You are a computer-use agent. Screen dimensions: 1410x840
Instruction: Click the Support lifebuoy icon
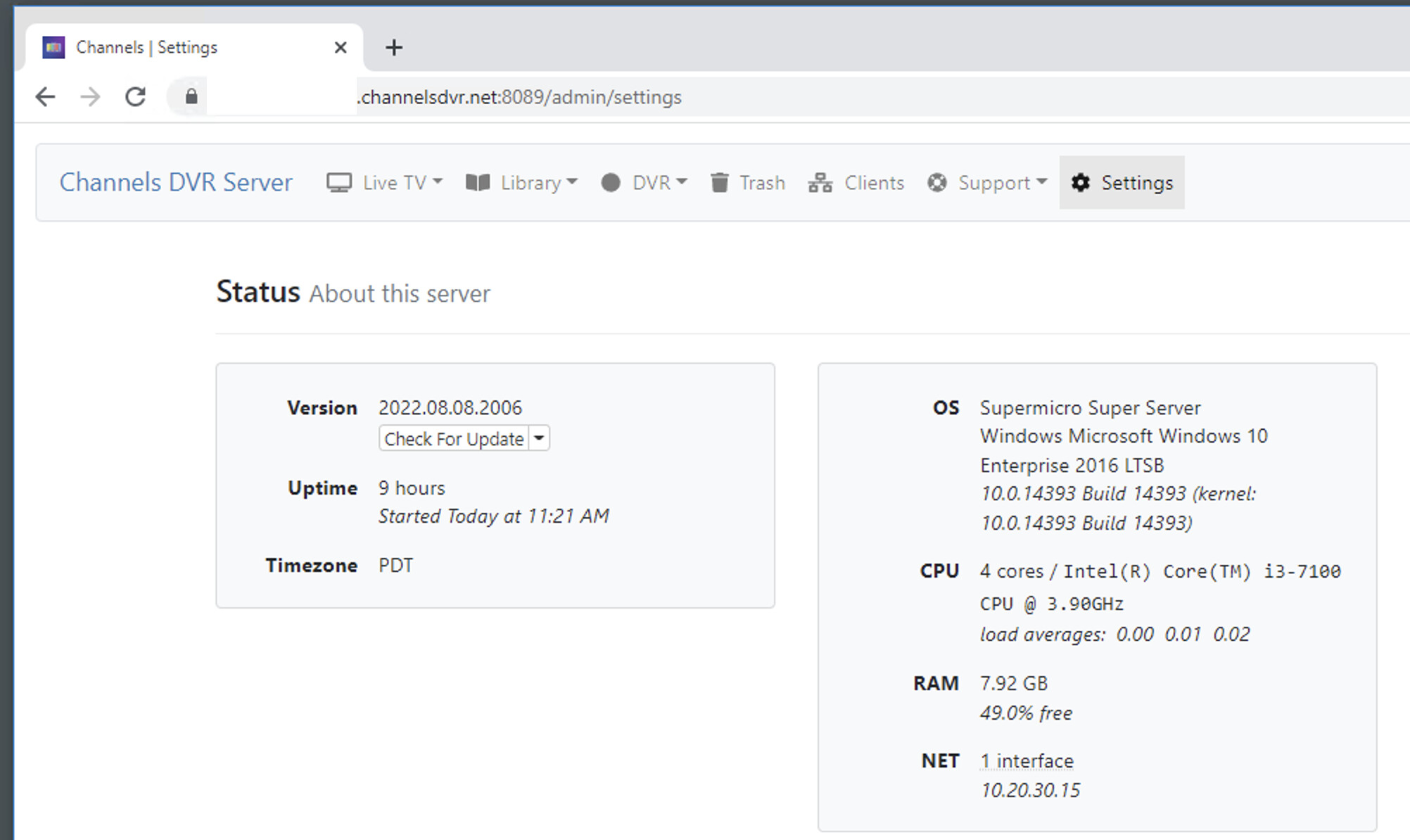coord(936,183)
